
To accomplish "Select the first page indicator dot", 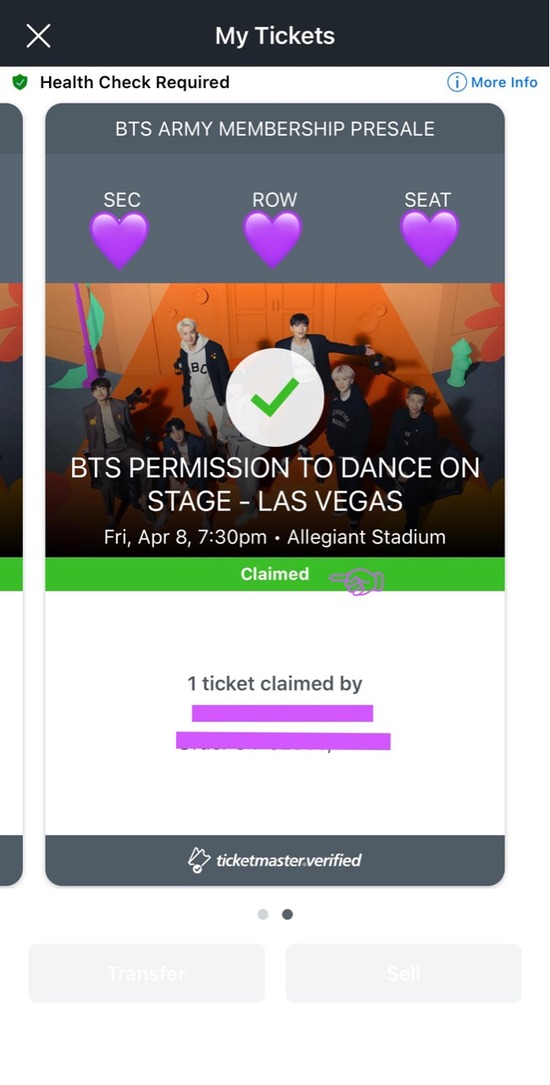I will point(263,914).
